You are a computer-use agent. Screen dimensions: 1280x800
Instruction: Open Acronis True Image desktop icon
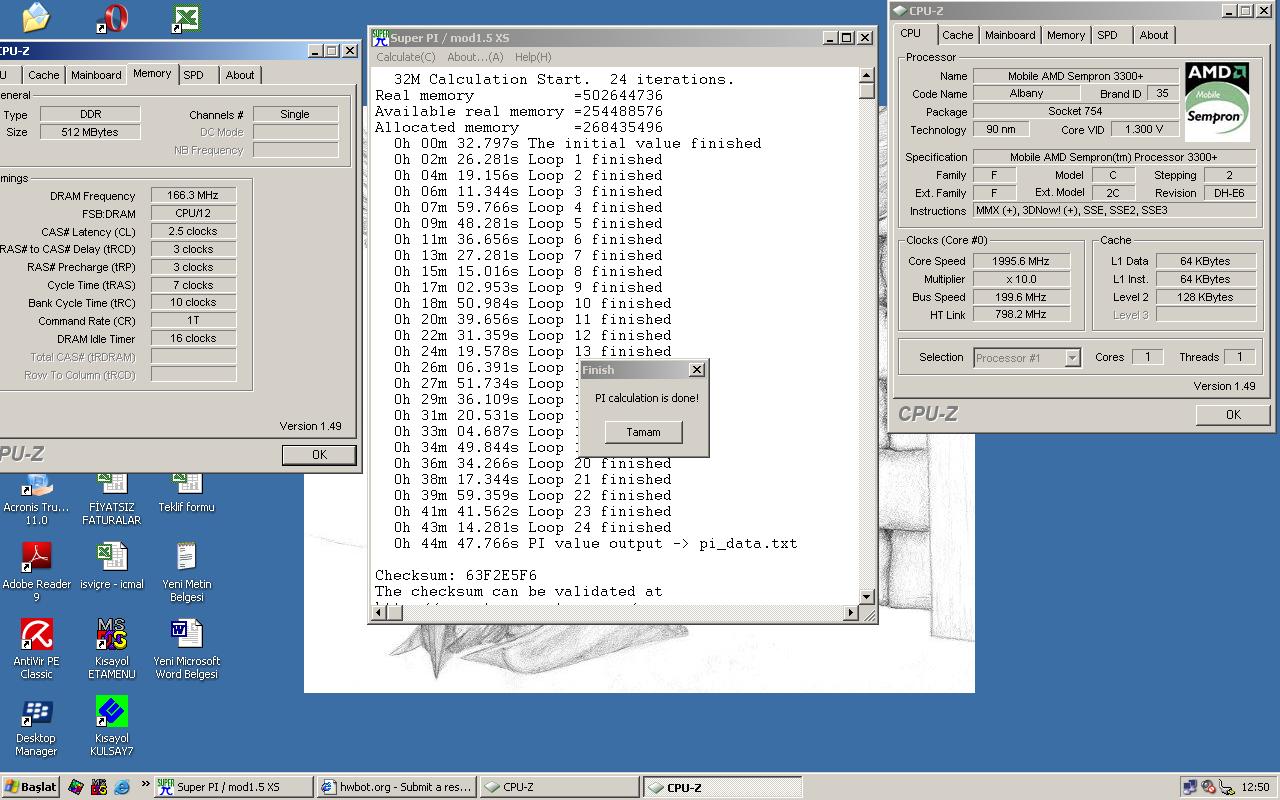[36, 486]
